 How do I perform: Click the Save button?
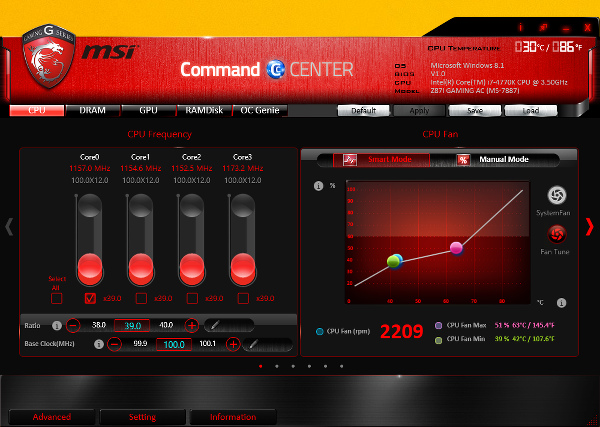pos(475,111)
